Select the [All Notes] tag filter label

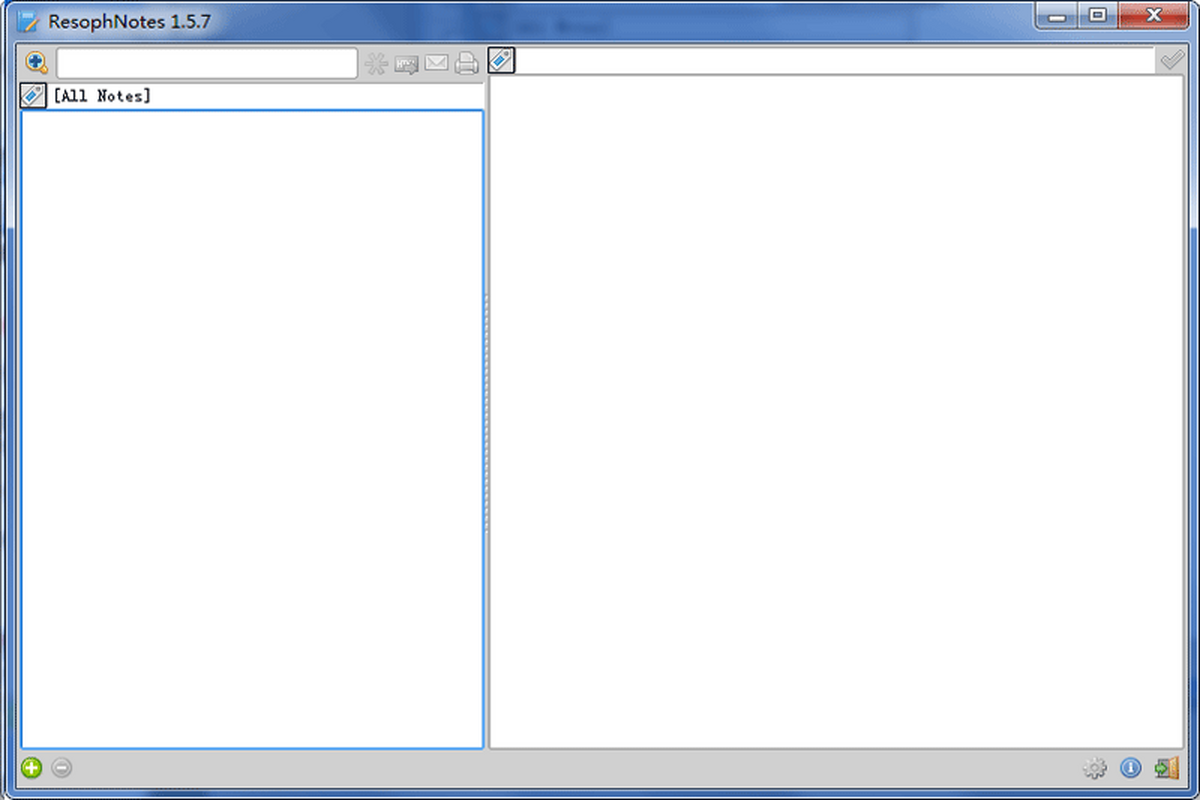102,96
